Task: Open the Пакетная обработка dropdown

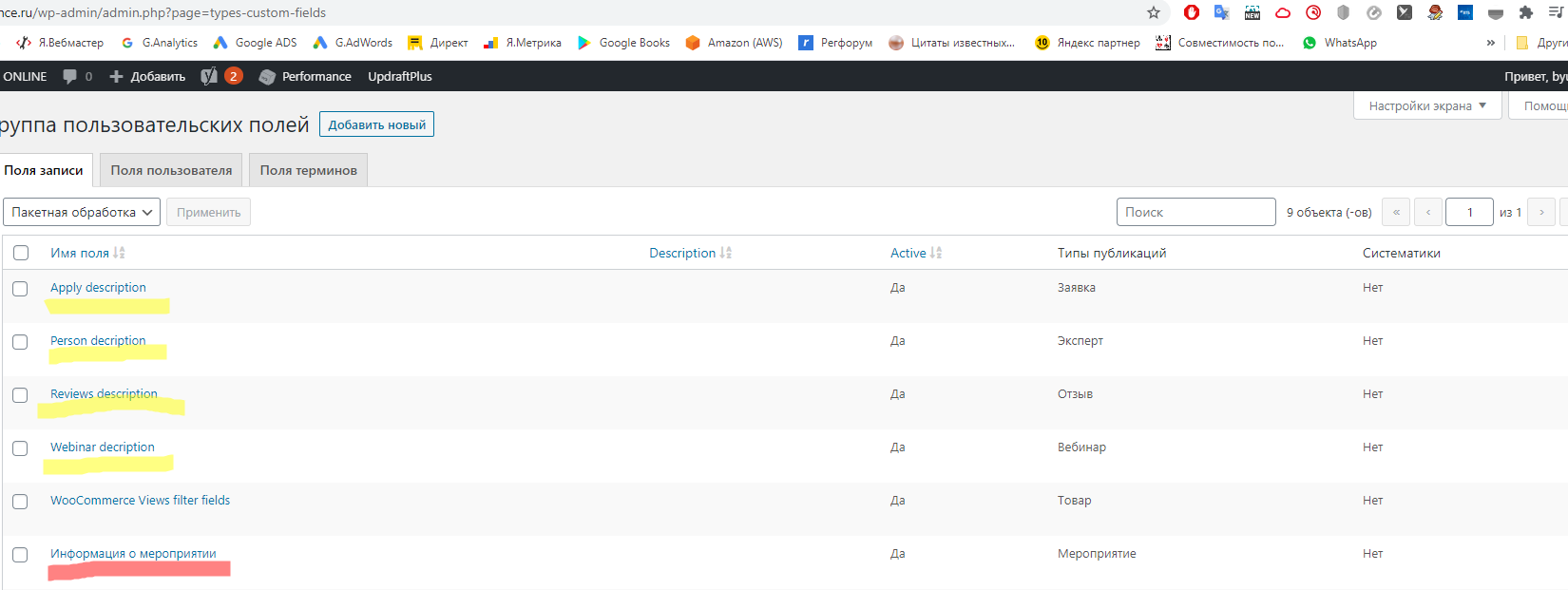Action: point(82,212)
